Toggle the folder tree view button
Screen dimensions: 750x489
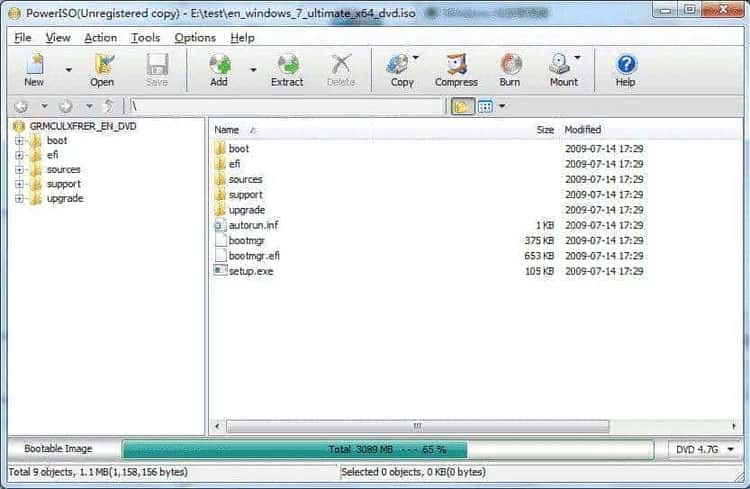click(462, 106)
